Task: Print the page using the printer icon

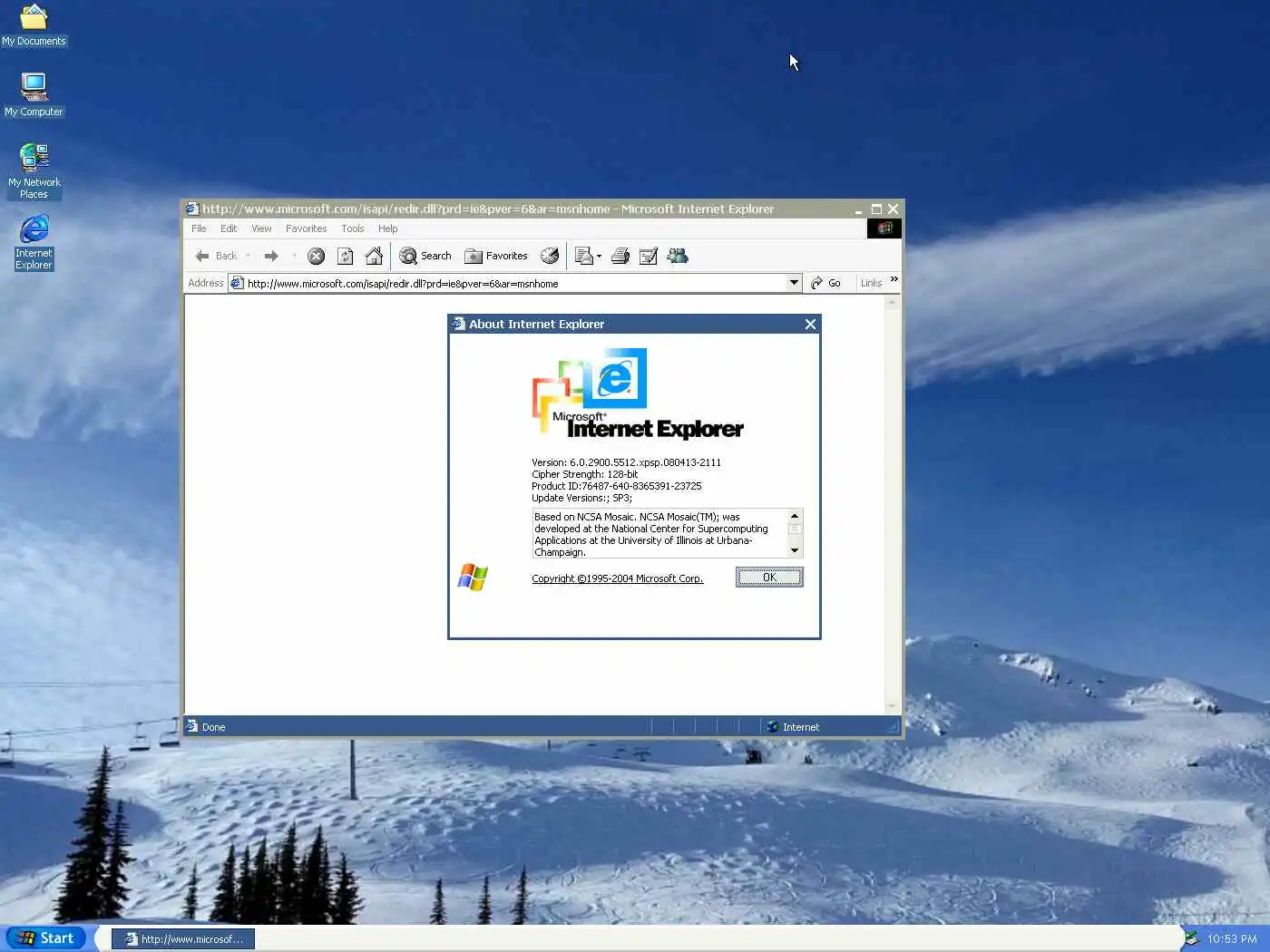Action: pyautogui.click(x=620, y=256)
